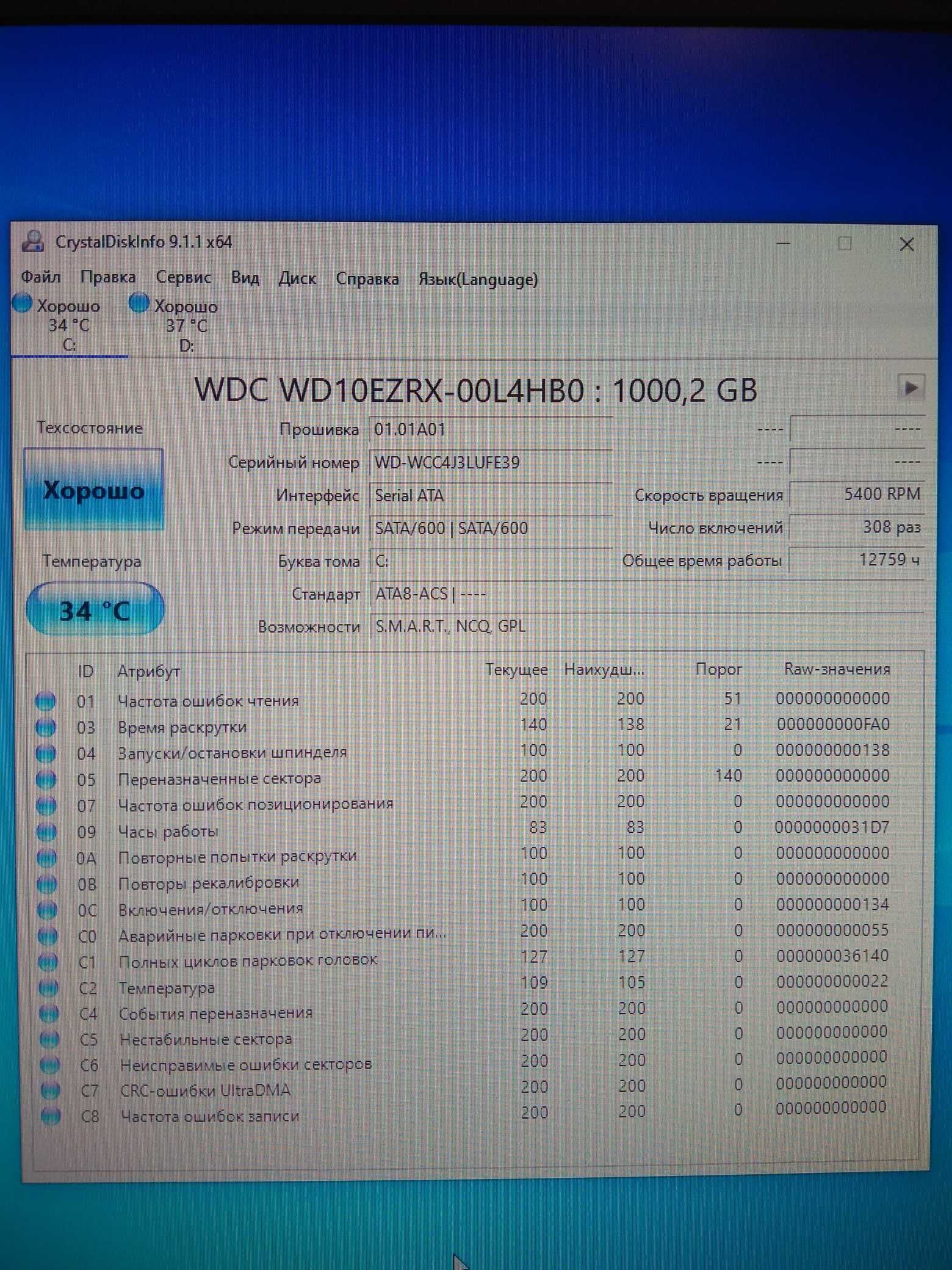Viewport: 952px width, 1270px height.
Task: Click the Прошивка field 01.01A01
Action: click(491, 430)
